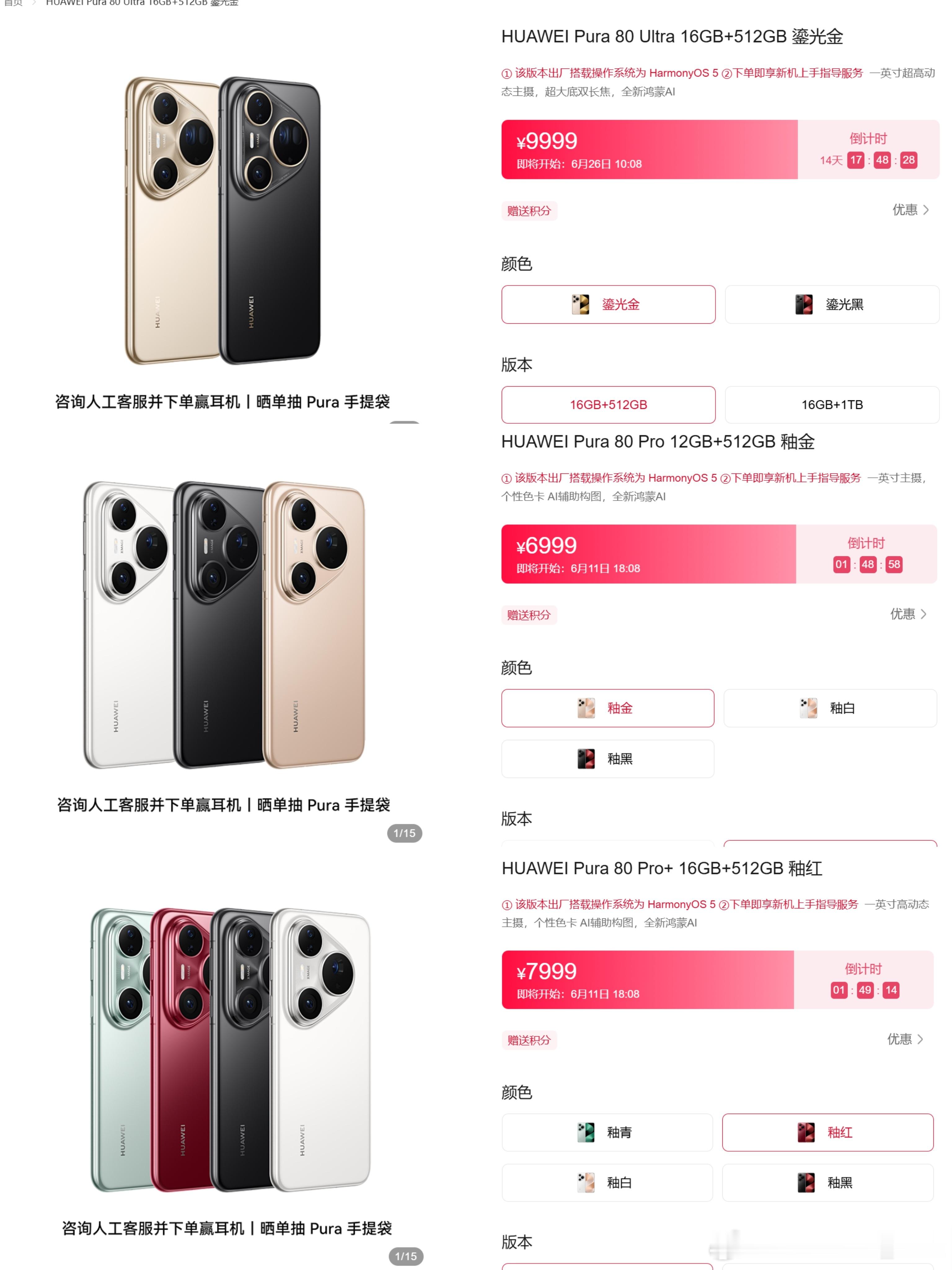Click 赠送积分 tag under the ¥9999 price
Viewport: 952px width, 1270px height.
529,211
